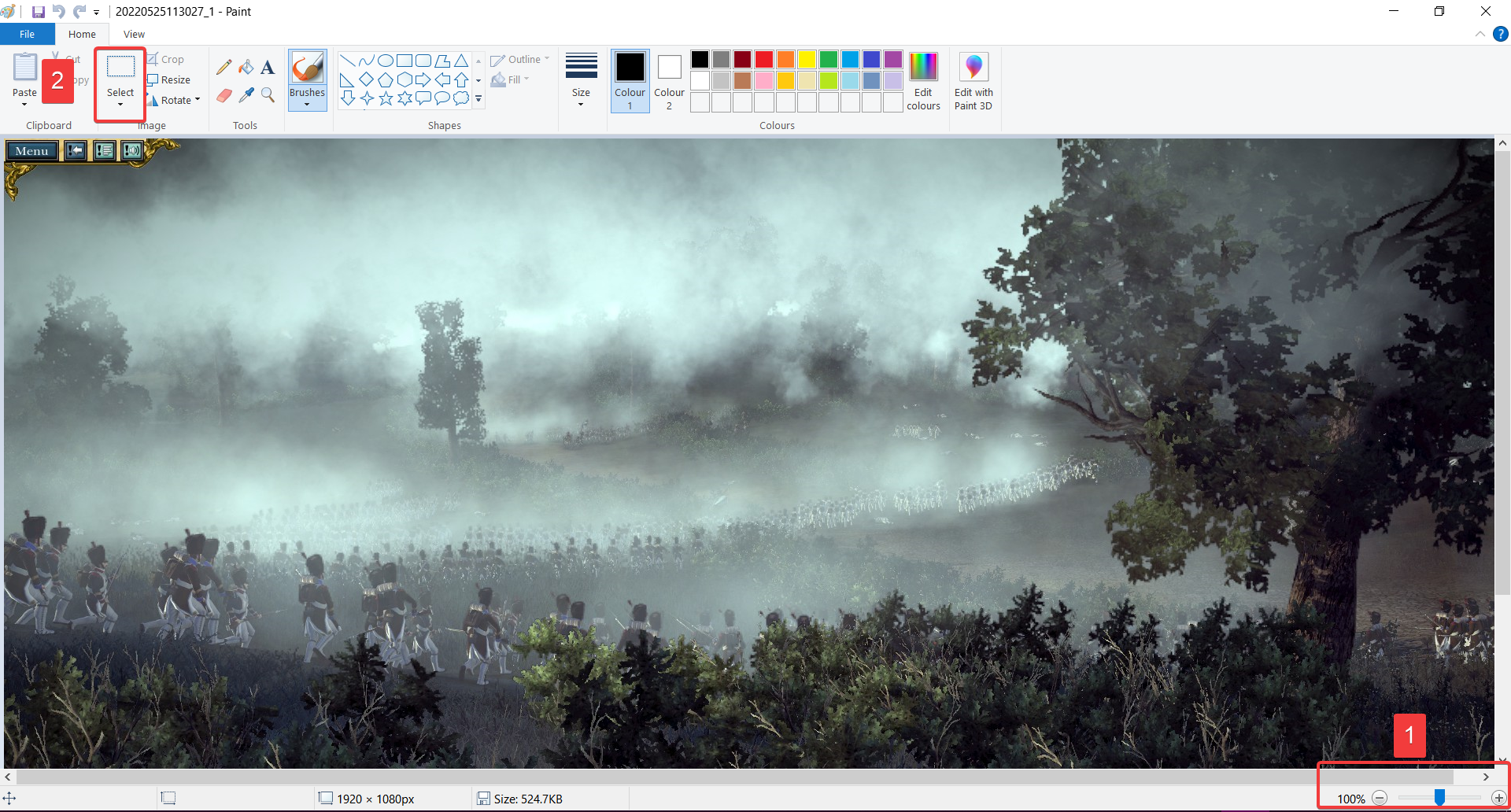Select the Colour picker eyedropper
1511x812 pixels.
tap(246, 95)
